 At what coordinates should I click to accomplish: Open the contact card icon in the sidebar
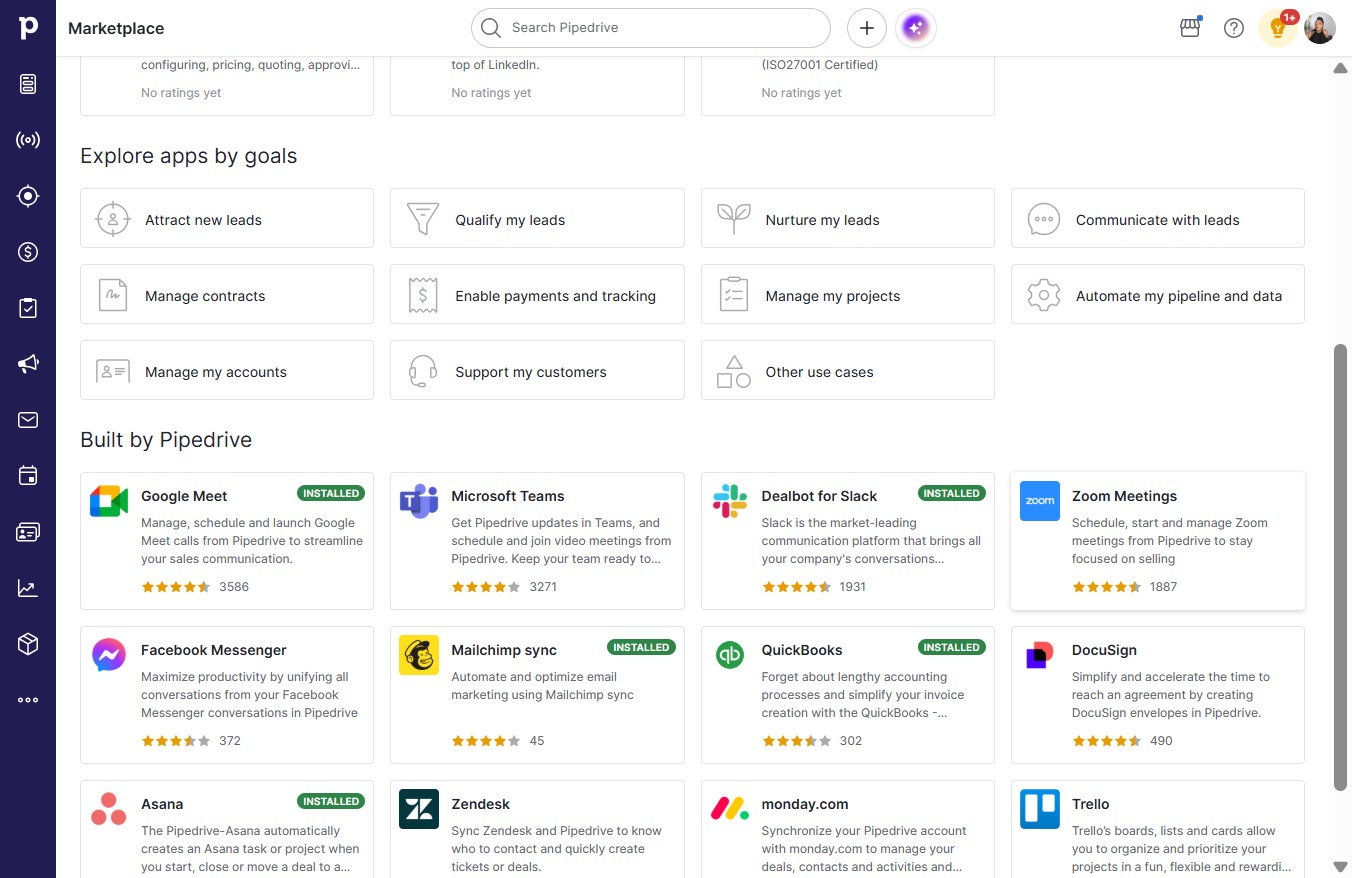pyautogui.click(x=28, y=532)
